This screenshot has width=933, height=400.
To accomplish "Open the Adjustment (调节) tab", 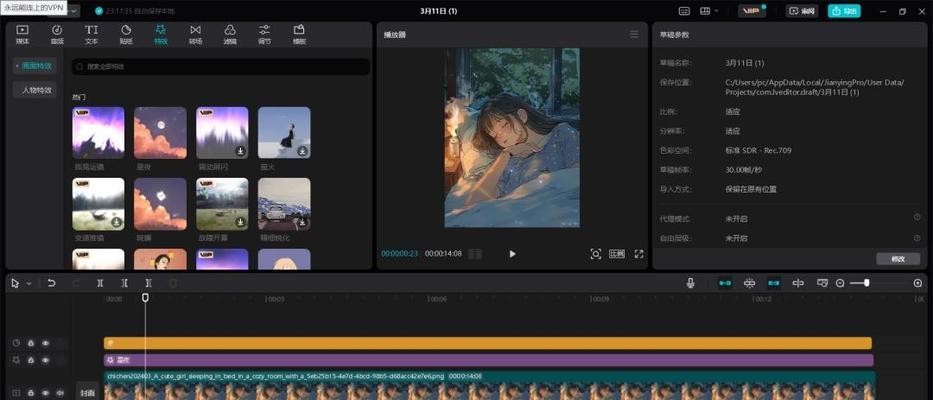I will (x=264, y=35).
